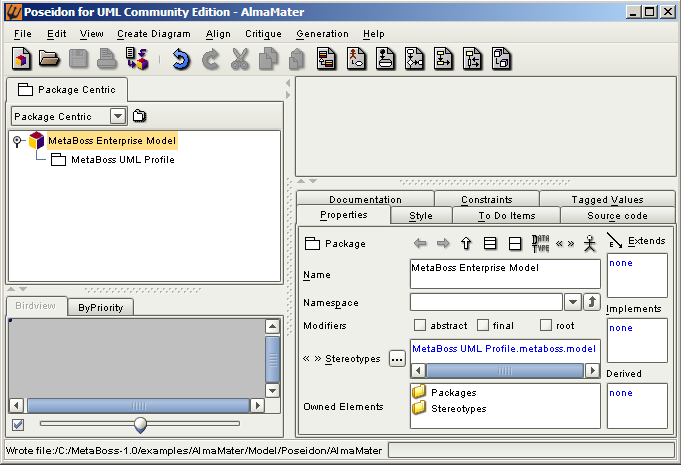This screenshot has height=465, width=681.
Task: Click the Import files toolbar icon
Action: pyautogui.click(x=137, y=59)
